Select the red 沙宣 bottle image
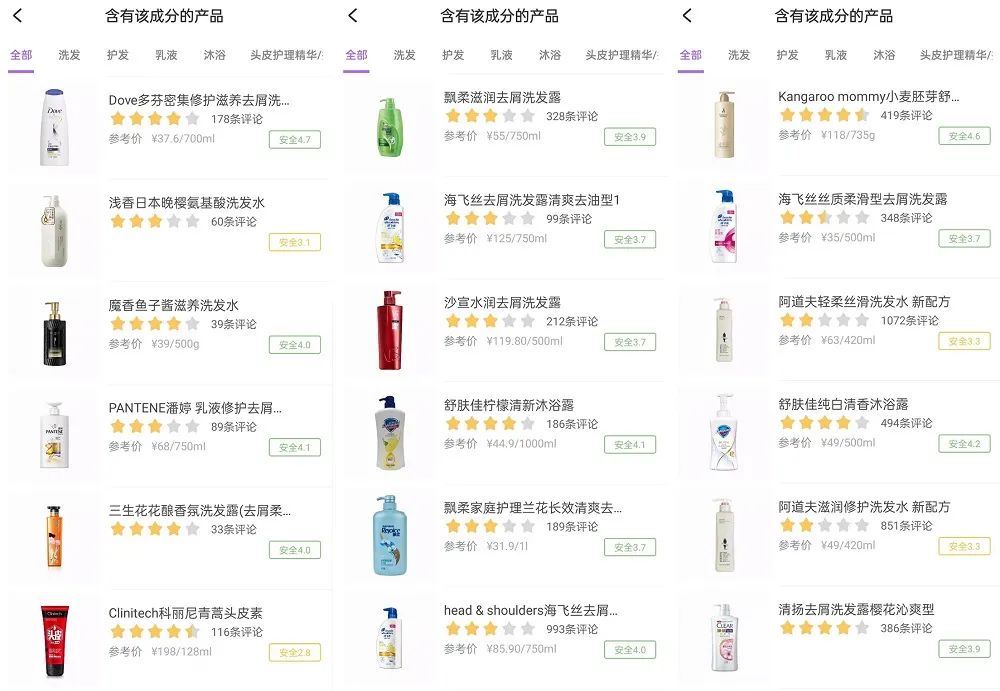 (390, 331)
